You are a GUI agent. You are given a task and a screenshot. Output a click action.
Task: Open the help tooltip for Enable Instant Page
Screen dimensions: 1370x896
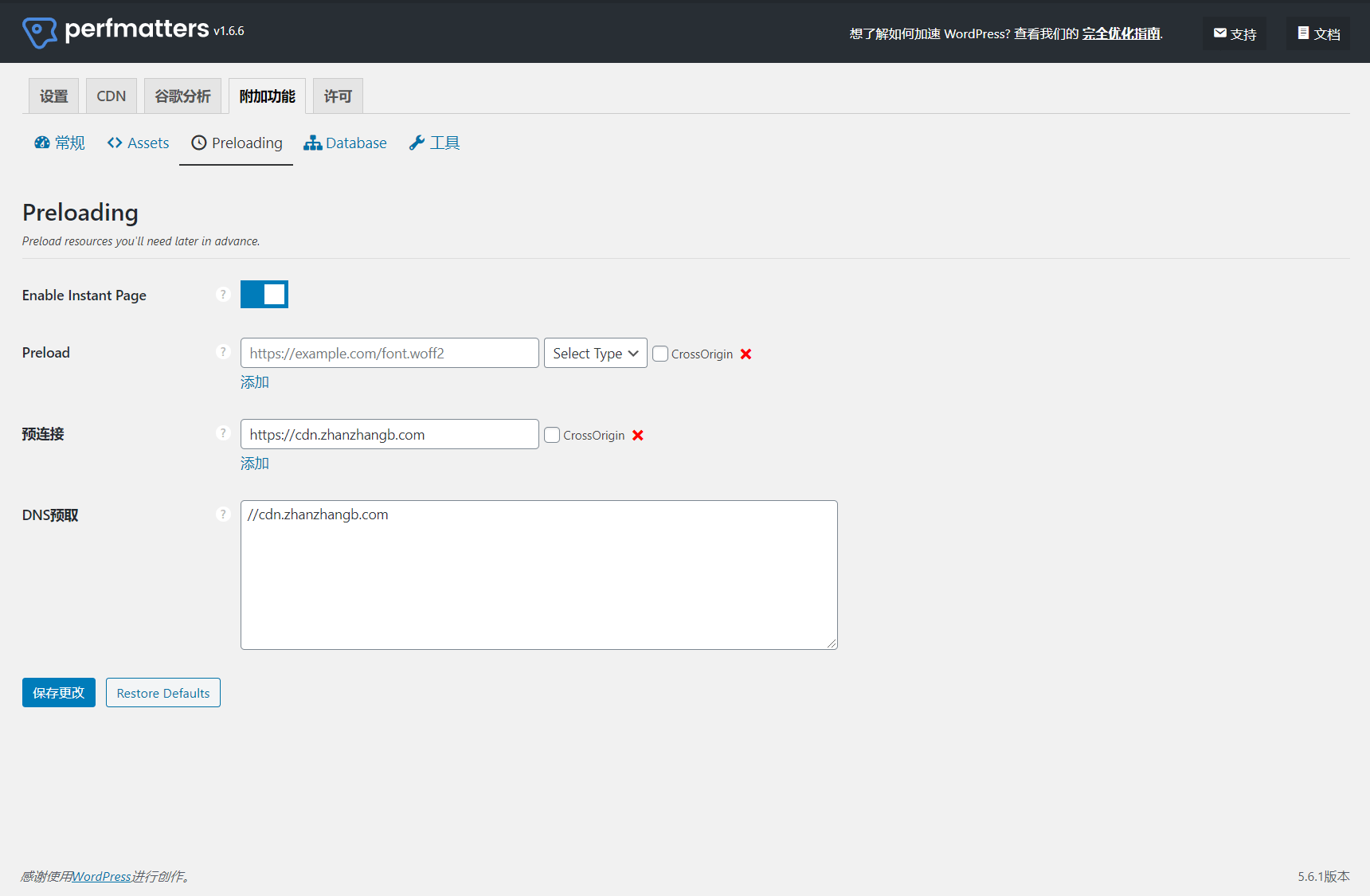coord(223,295)
